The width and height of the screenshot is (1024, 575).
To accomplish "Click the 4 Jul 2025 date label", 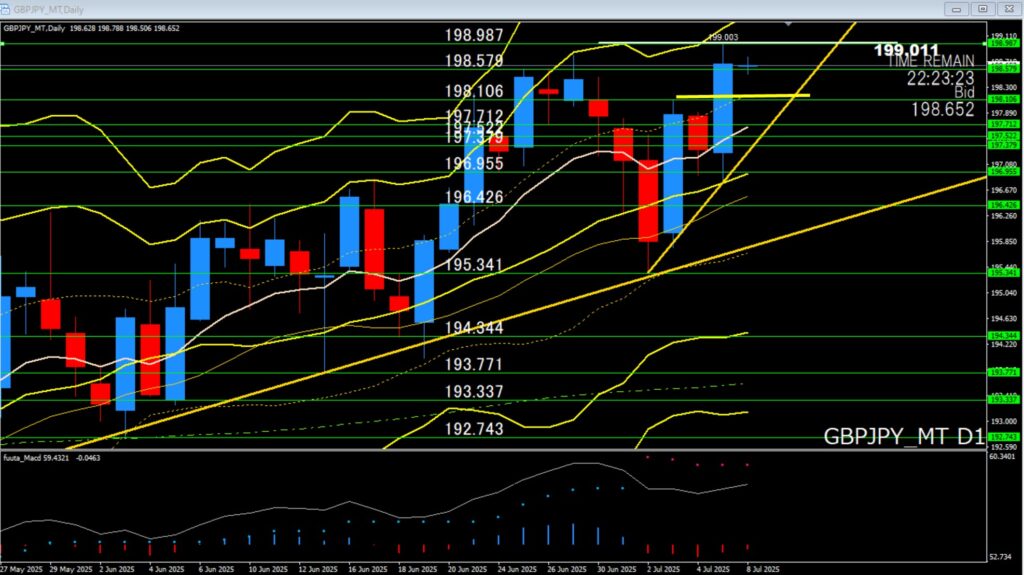I will coord(713,570).
